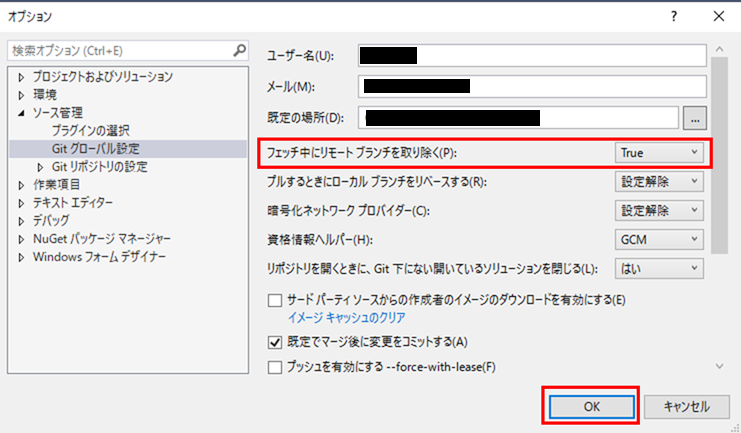Select 環境 tree item label
The image size is (741, 433).
45,95
